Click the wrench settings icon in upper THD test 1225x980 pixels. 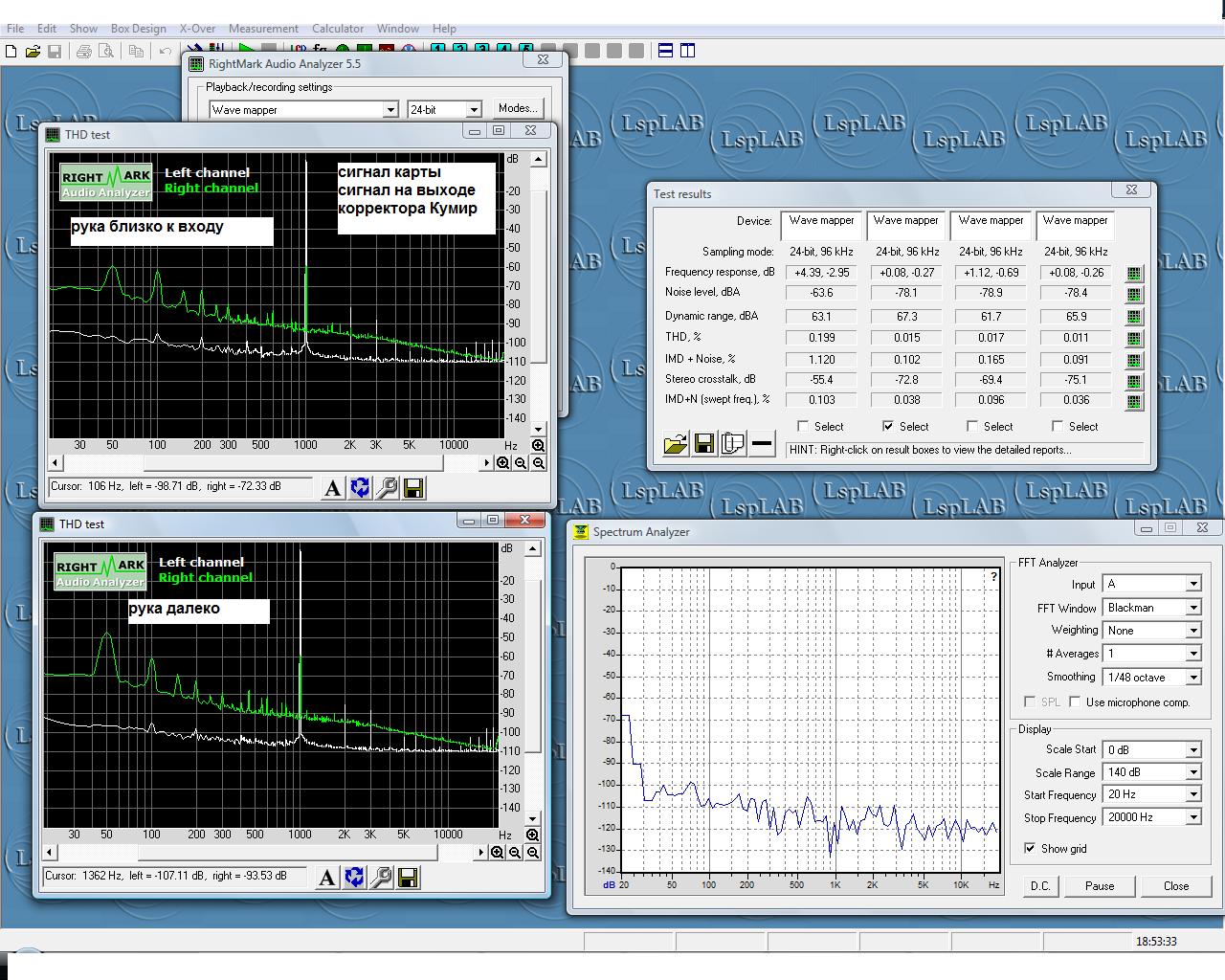387,488
